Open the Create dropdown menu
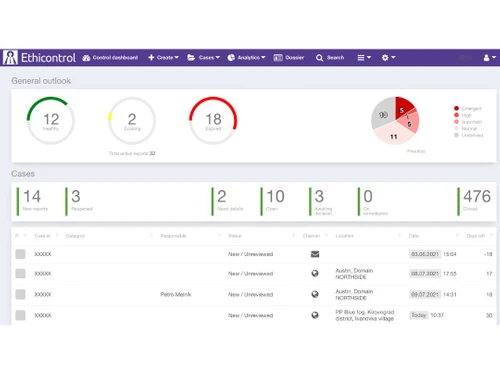The height and width of the screenshot is (375, 500). pyautogui.click(x=163, y=58)
